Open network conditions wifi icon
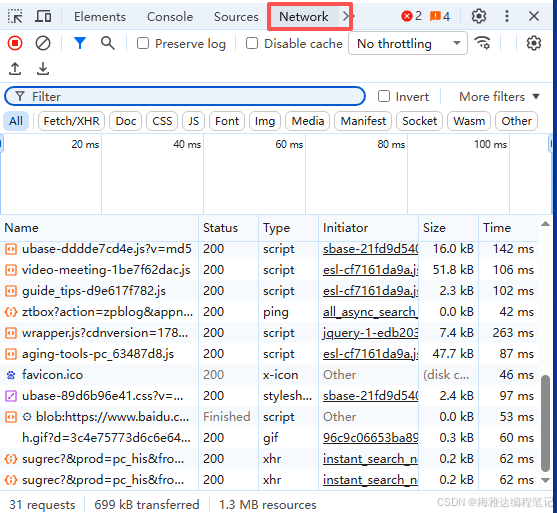Image resolution: width=557 pixels, height=513 pixels. (482, 43)
